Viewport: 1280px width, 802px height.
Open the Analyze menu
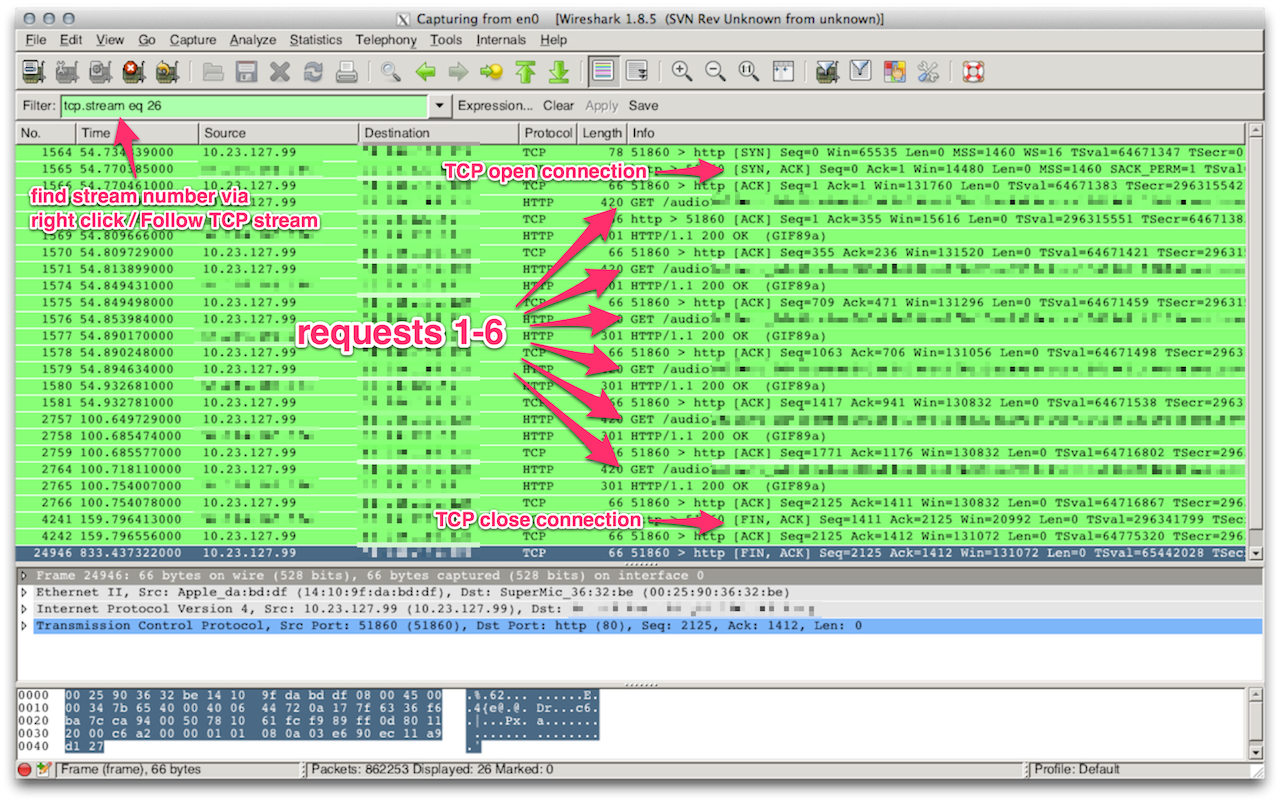pos(252,40)
